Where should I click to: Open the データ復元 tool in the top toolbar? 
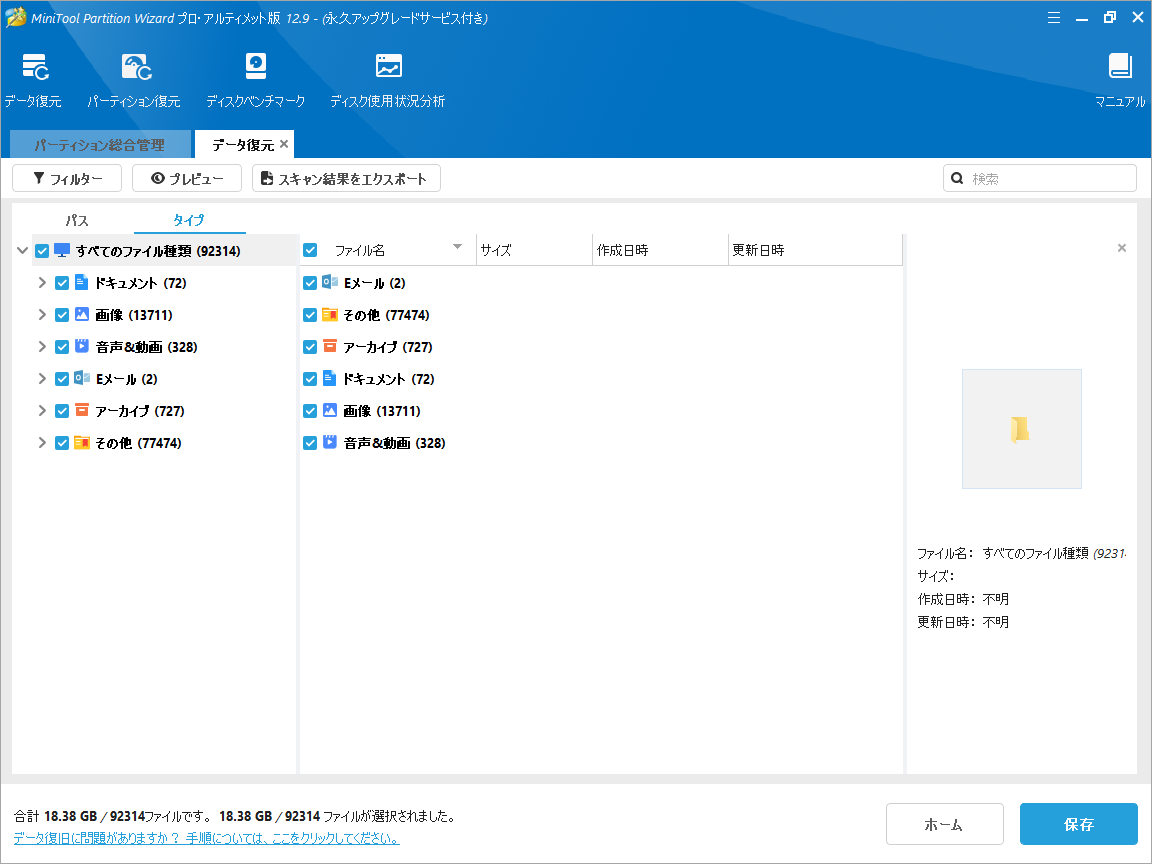click(x=32, y=80)
